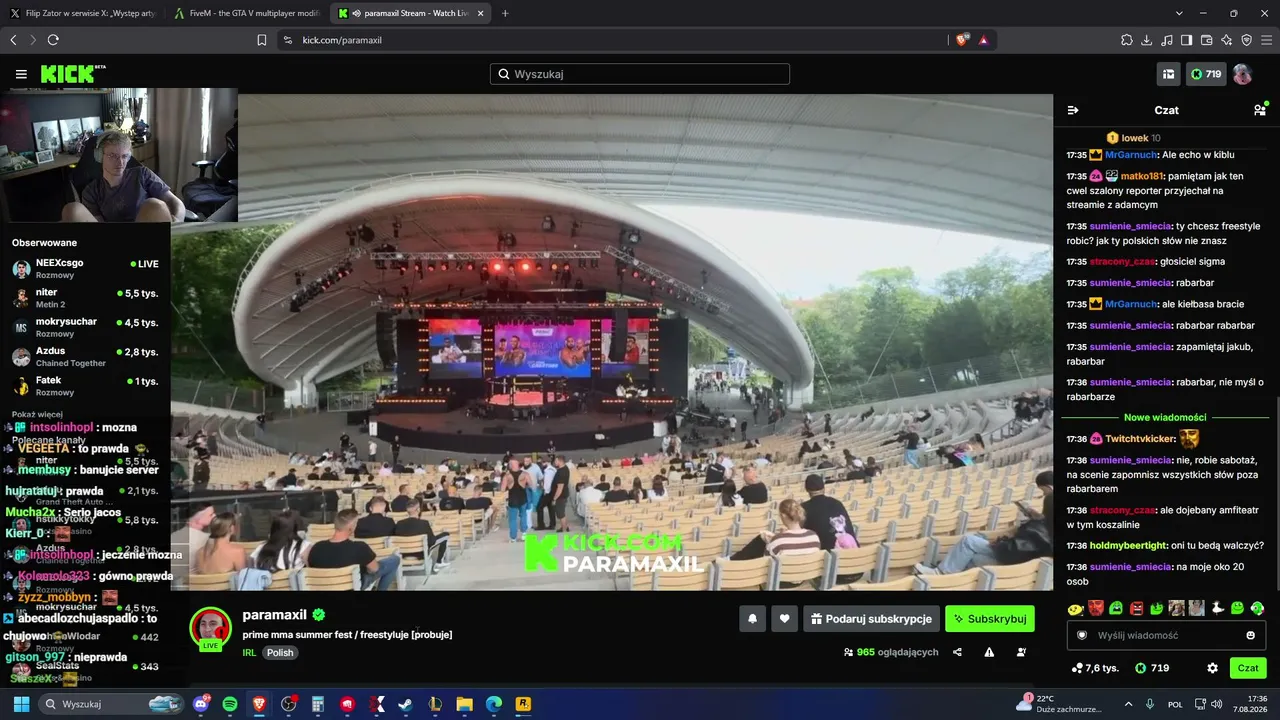1280x720 pixels.
Task: Bookmark this page in the address bar
Action: point(262,40)
